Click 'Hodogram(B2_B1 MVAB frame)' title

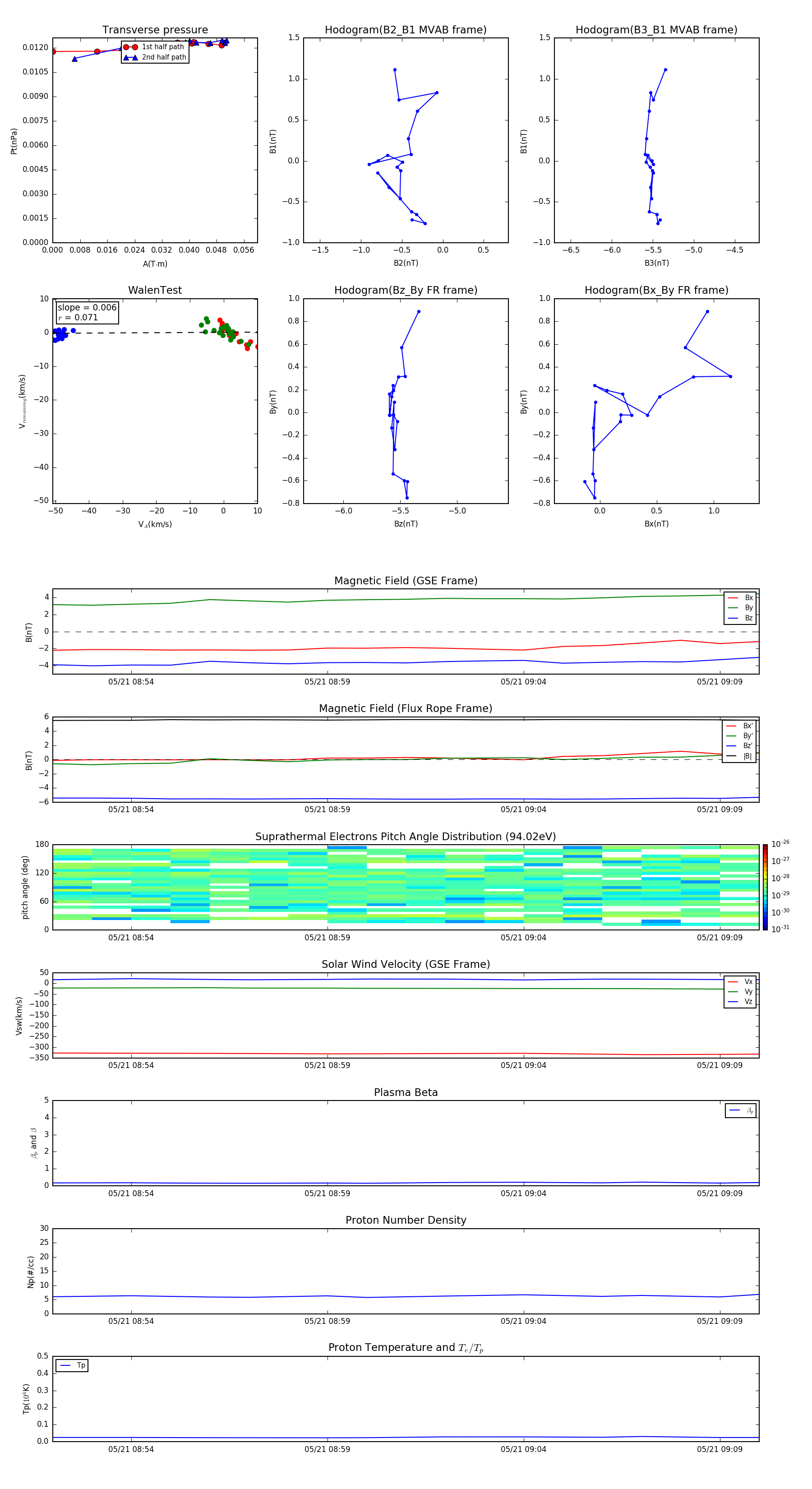point(406,30)
